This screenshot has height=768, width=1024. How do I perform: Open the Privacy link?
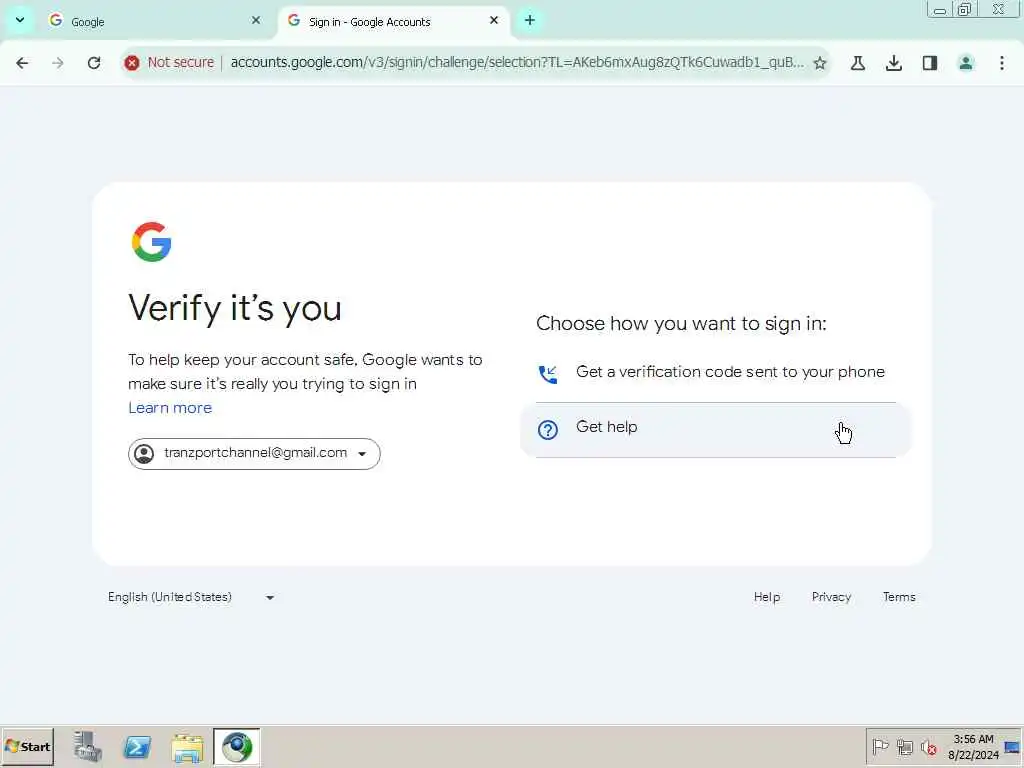coord(831,597)
